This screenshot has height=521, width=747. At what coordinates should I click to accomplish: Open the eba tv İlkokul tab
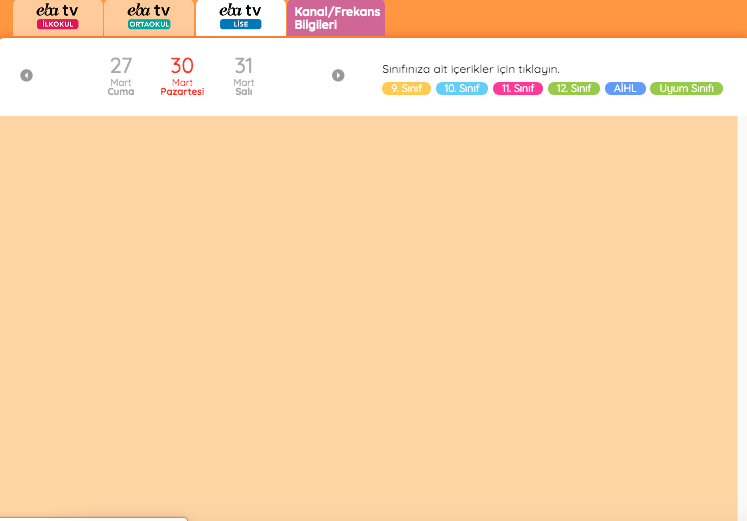(57, 17)
